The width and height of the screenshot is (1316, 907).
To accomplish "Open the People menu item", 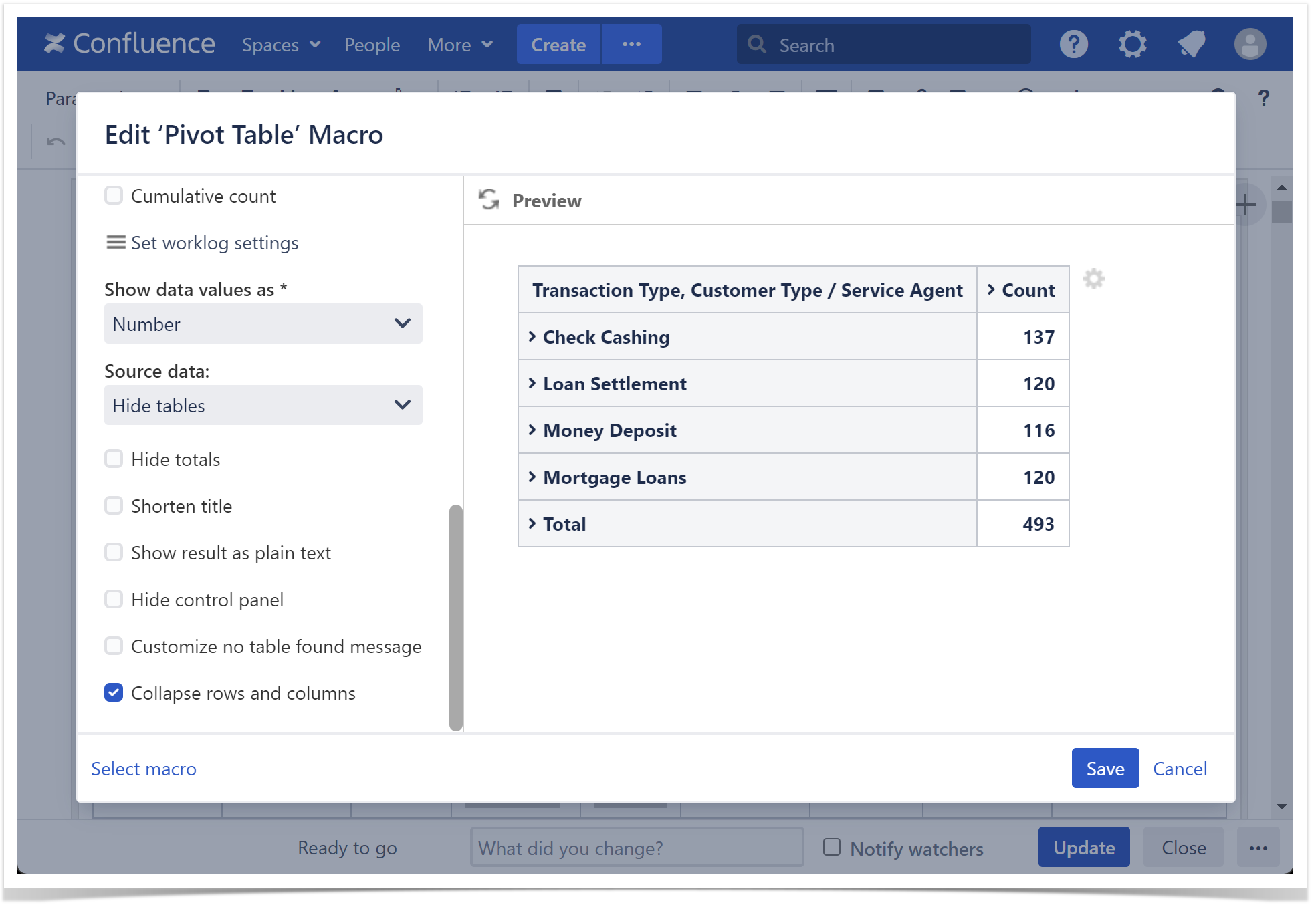I will point(372,45).
